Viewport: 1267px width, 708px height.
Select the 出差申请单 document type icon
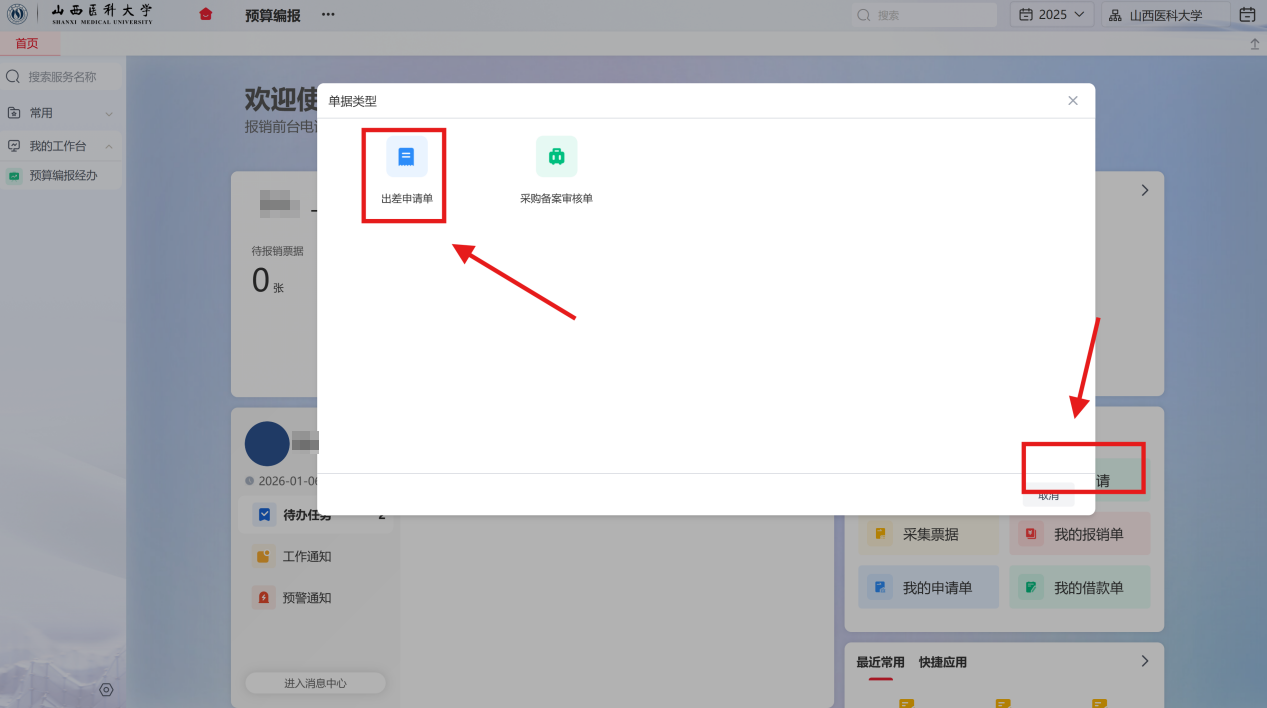(406, 157)
